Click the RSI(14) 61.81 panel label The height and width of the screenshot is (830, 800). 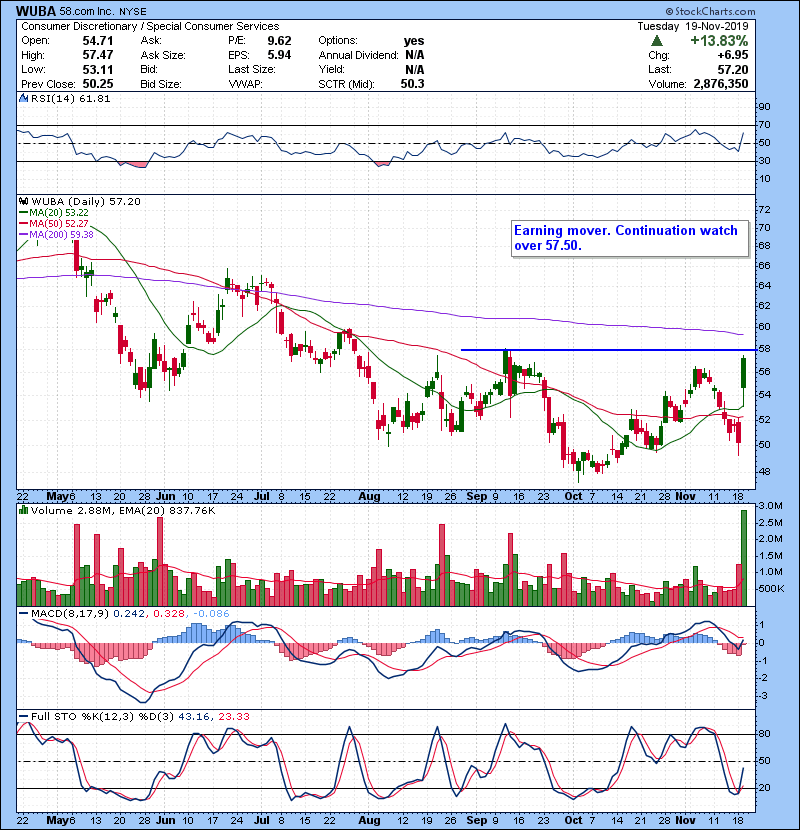tap(70, 98)
